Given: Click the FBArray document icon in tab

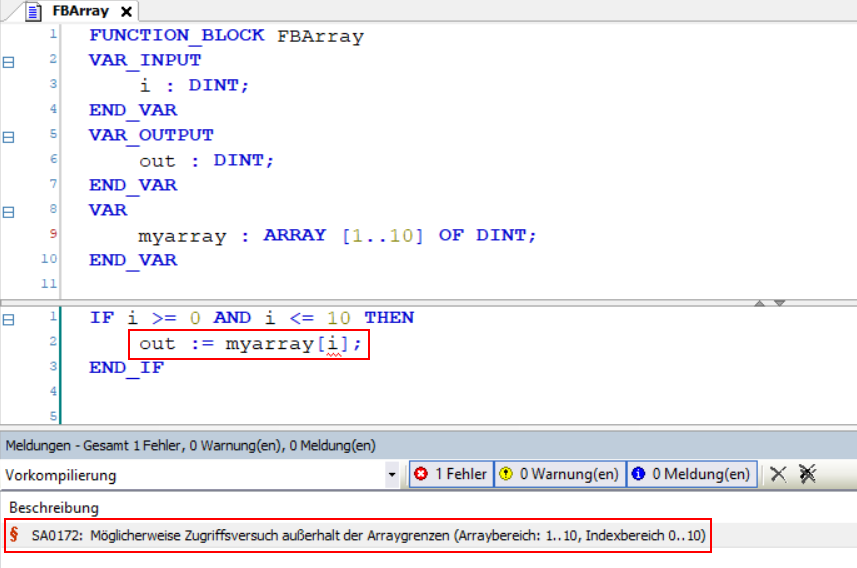Looking at the screenshot, I should 34,11.
